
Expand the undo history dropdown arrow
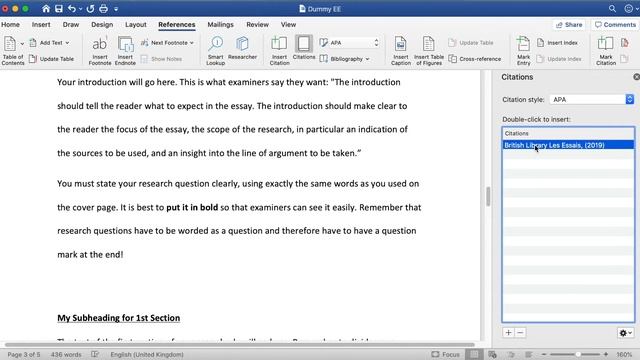click(x=80, y=9)
